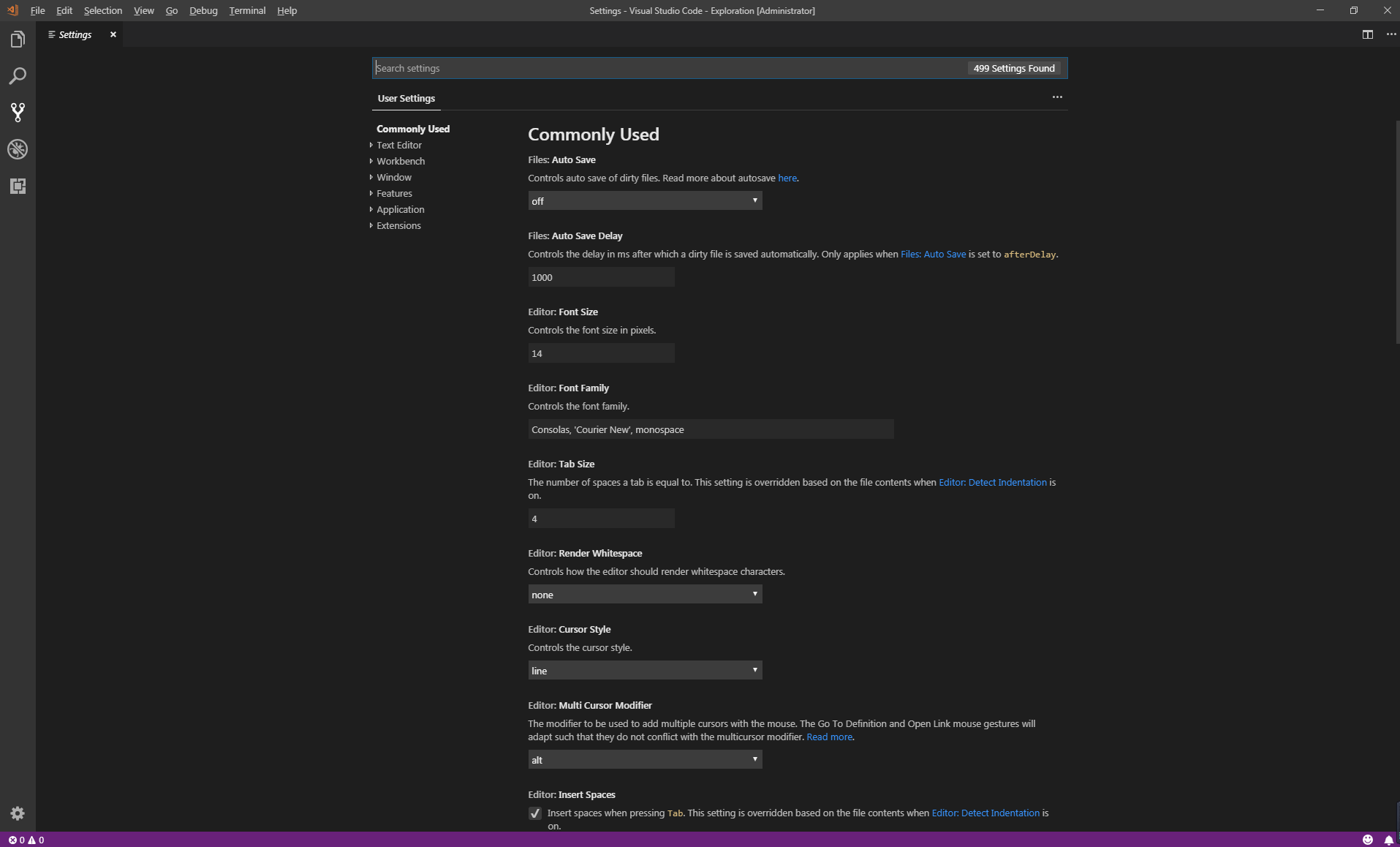
Task: Open the Source Control view
Action: [18, 112]
